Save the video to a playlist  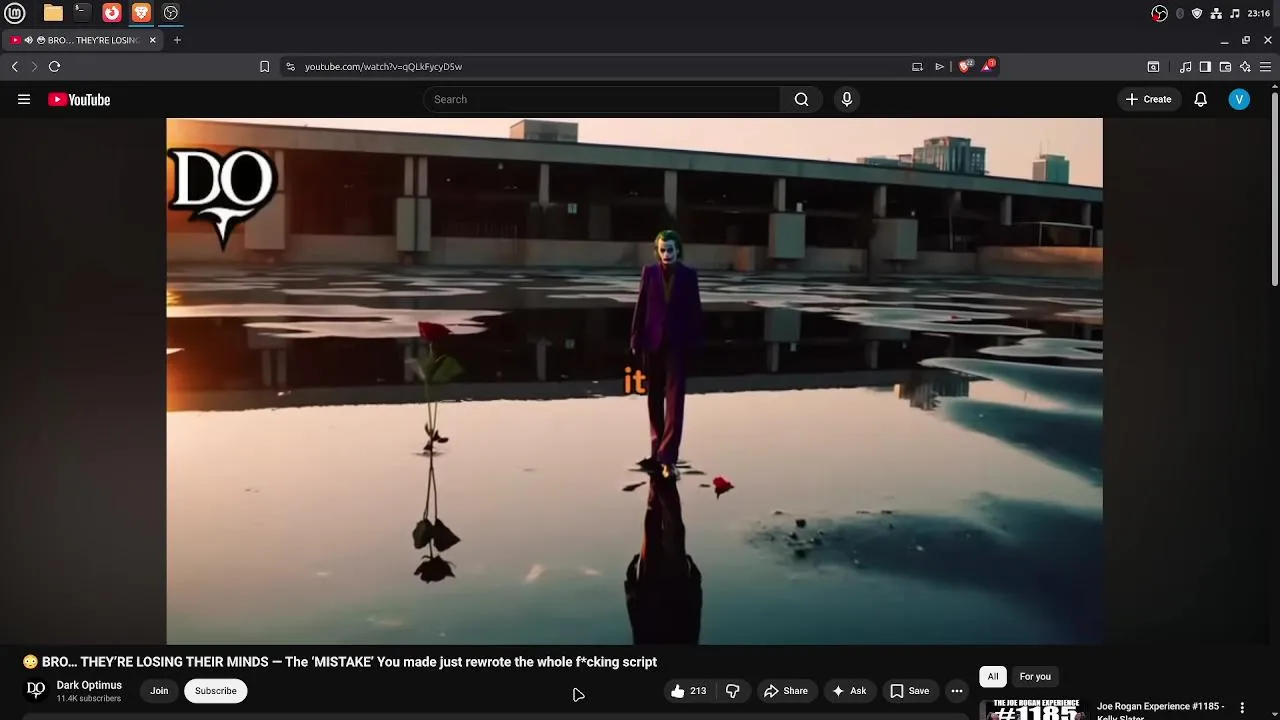coord(909,691)
